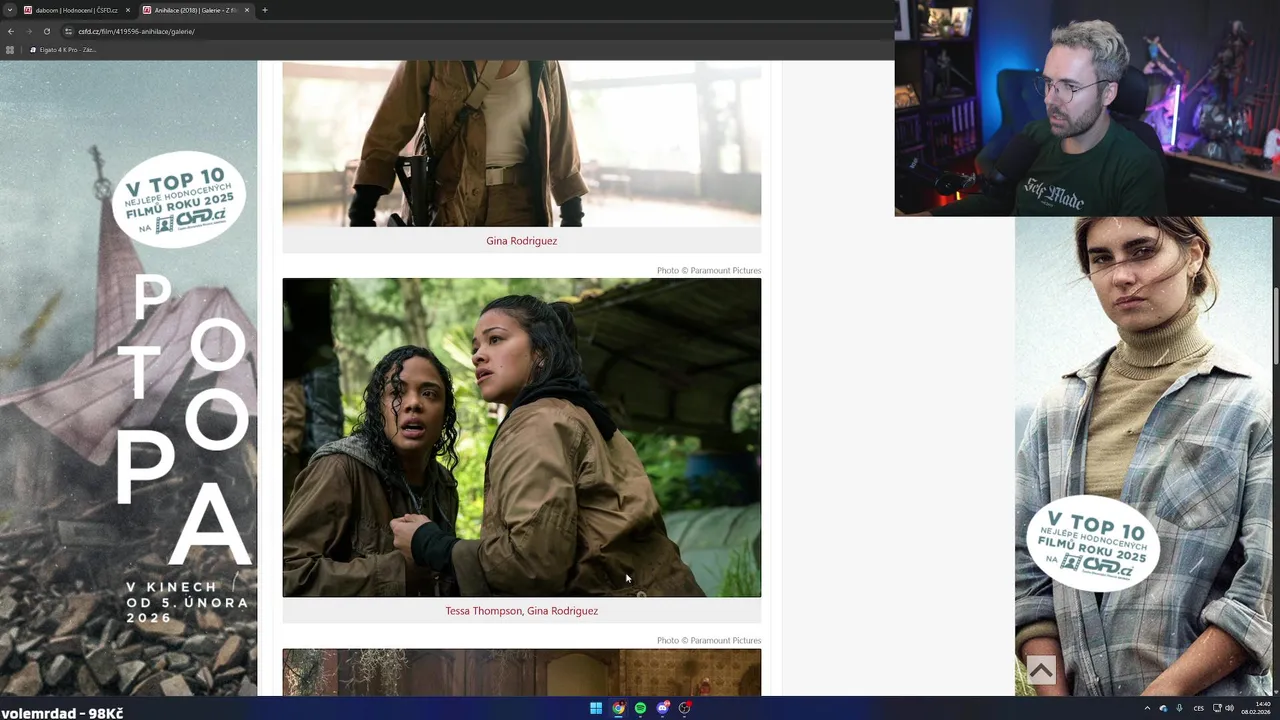Open Chrome from the taskbar
Image resolution: width=1280 pixels, height=720 pixels.
click(x=618, y=708)
